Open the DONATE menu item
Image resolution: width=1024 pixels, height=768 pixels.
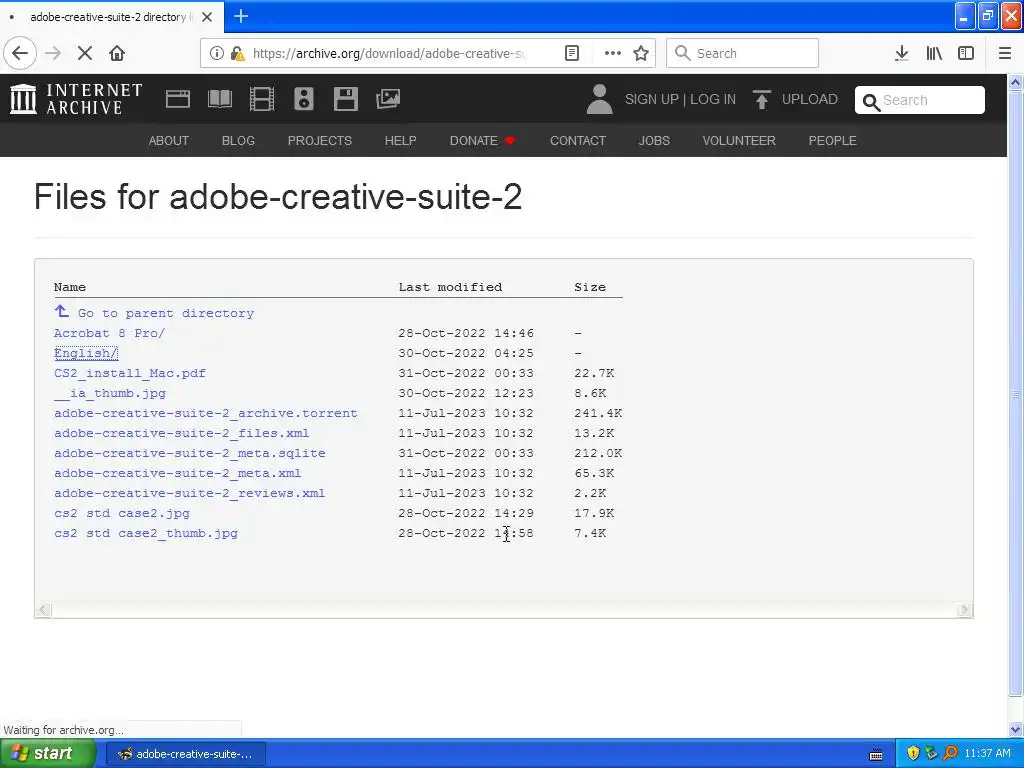click(x=482, y=140)
